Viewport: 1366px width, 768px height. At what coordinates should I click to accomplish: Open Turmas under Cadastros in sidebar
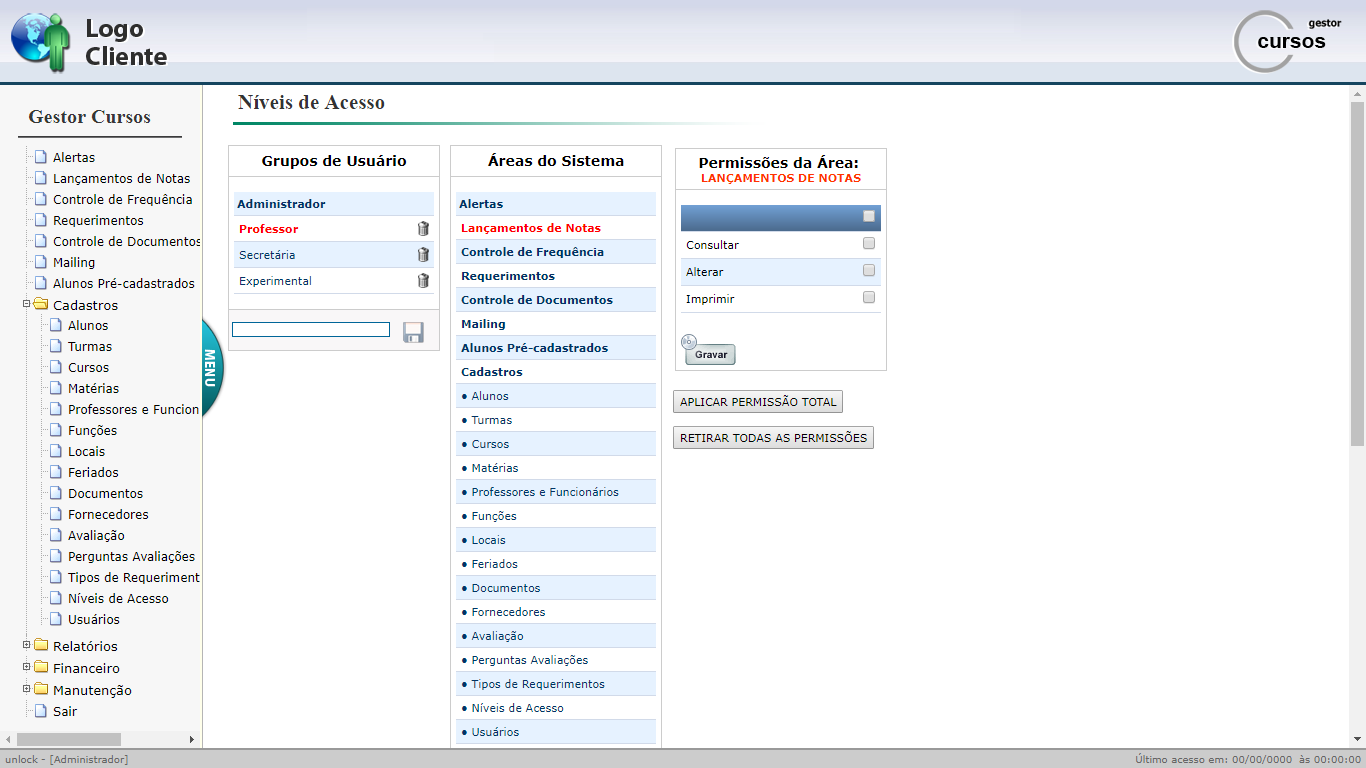coord(90,346)
